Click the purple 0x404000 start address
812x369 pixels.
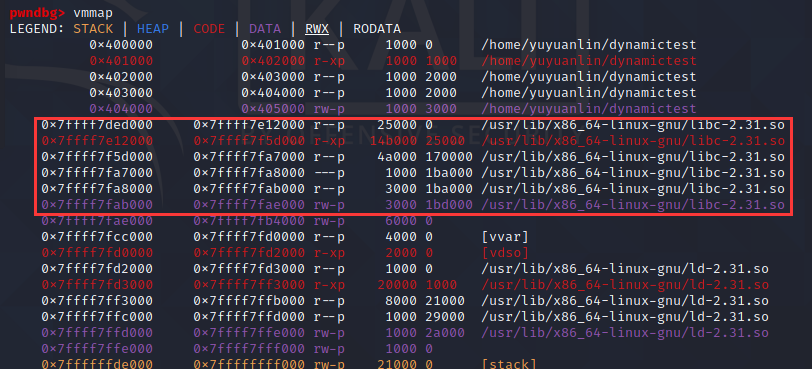(x=121, y=109)
